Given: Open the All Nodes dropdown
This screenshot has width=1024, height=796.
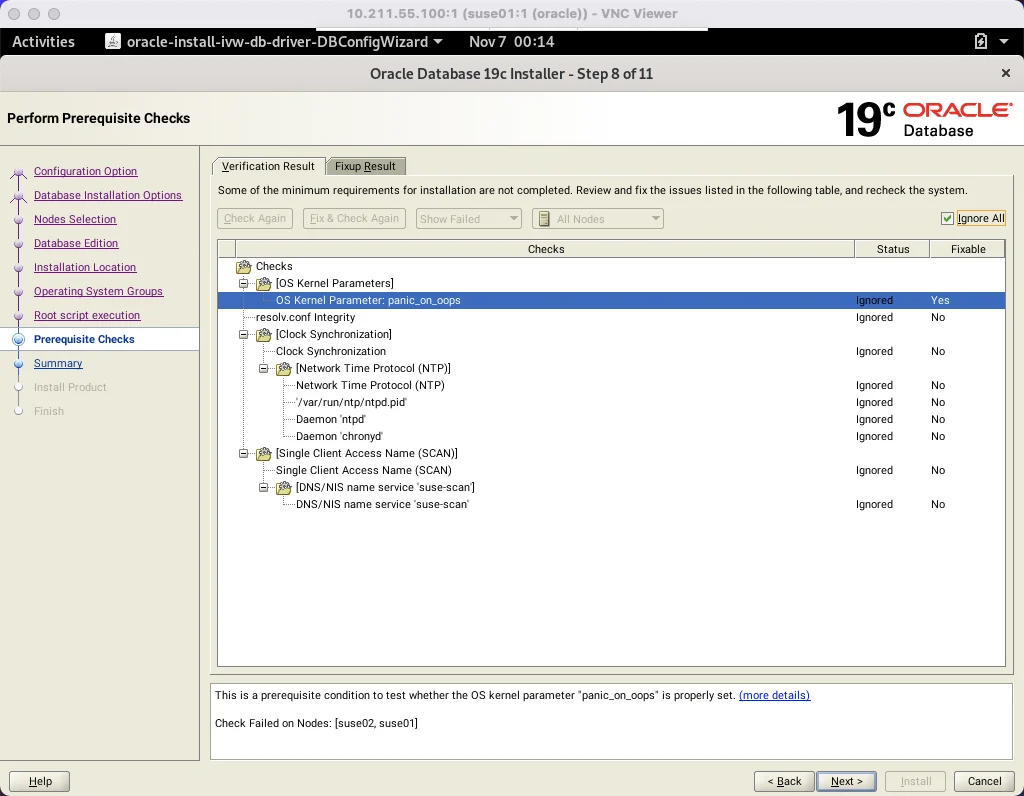Looking at the screenshot, I should click(x=598, y=219).
